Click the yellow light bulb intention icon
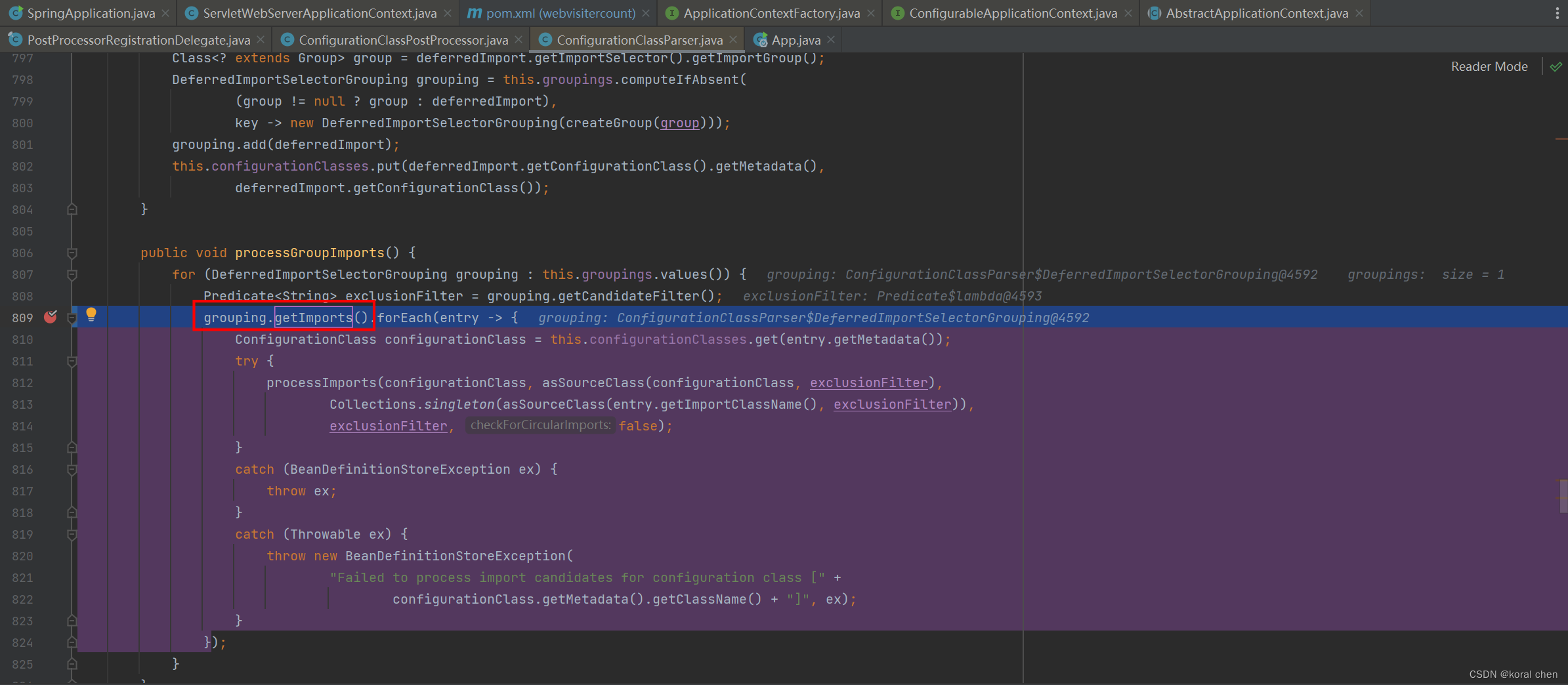Screen dimensions: 1568x685 pyautogui.click(x=91, y=315)
